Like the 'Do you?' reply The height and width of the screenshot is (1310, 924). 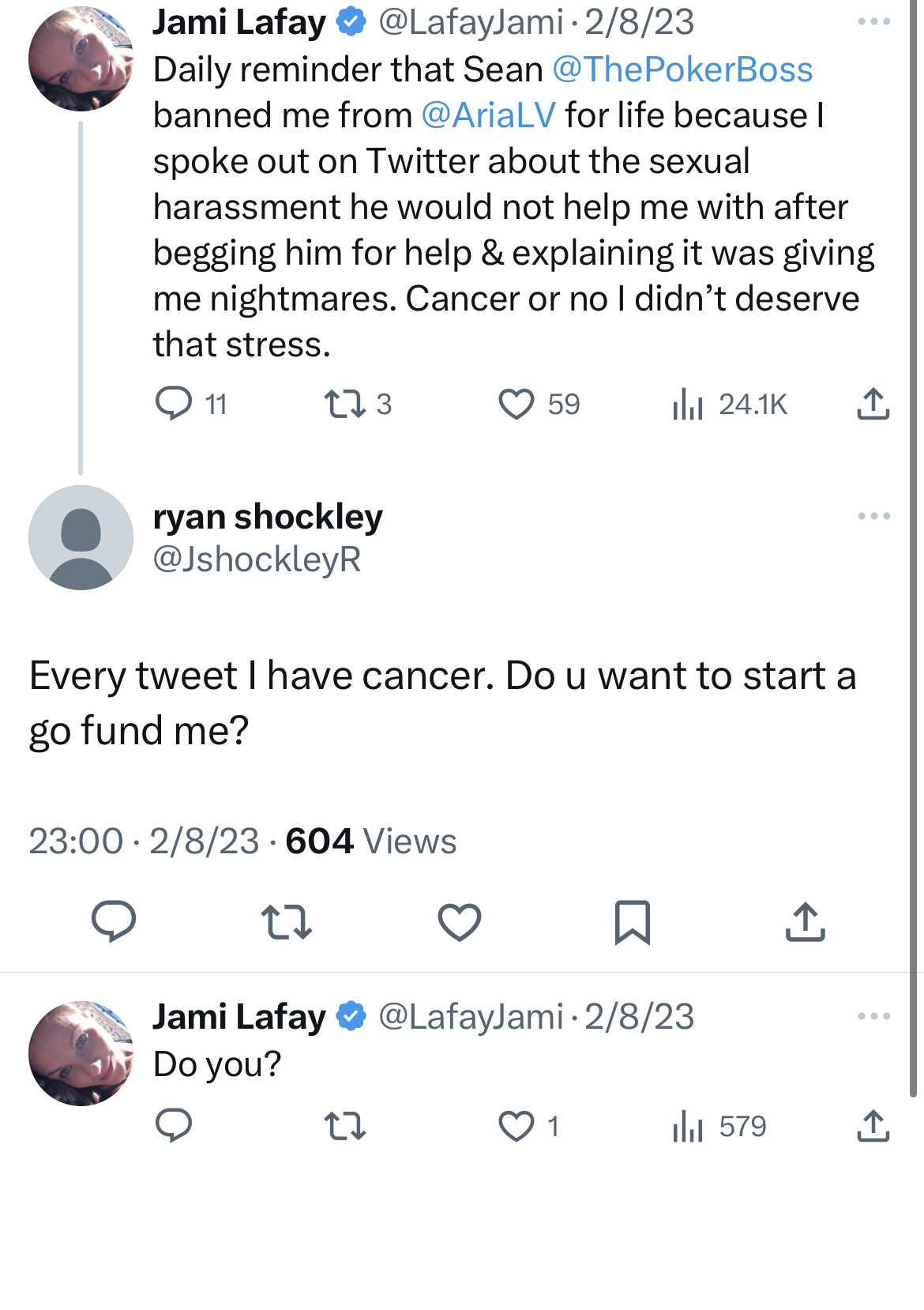click(x=516, y=1126)
